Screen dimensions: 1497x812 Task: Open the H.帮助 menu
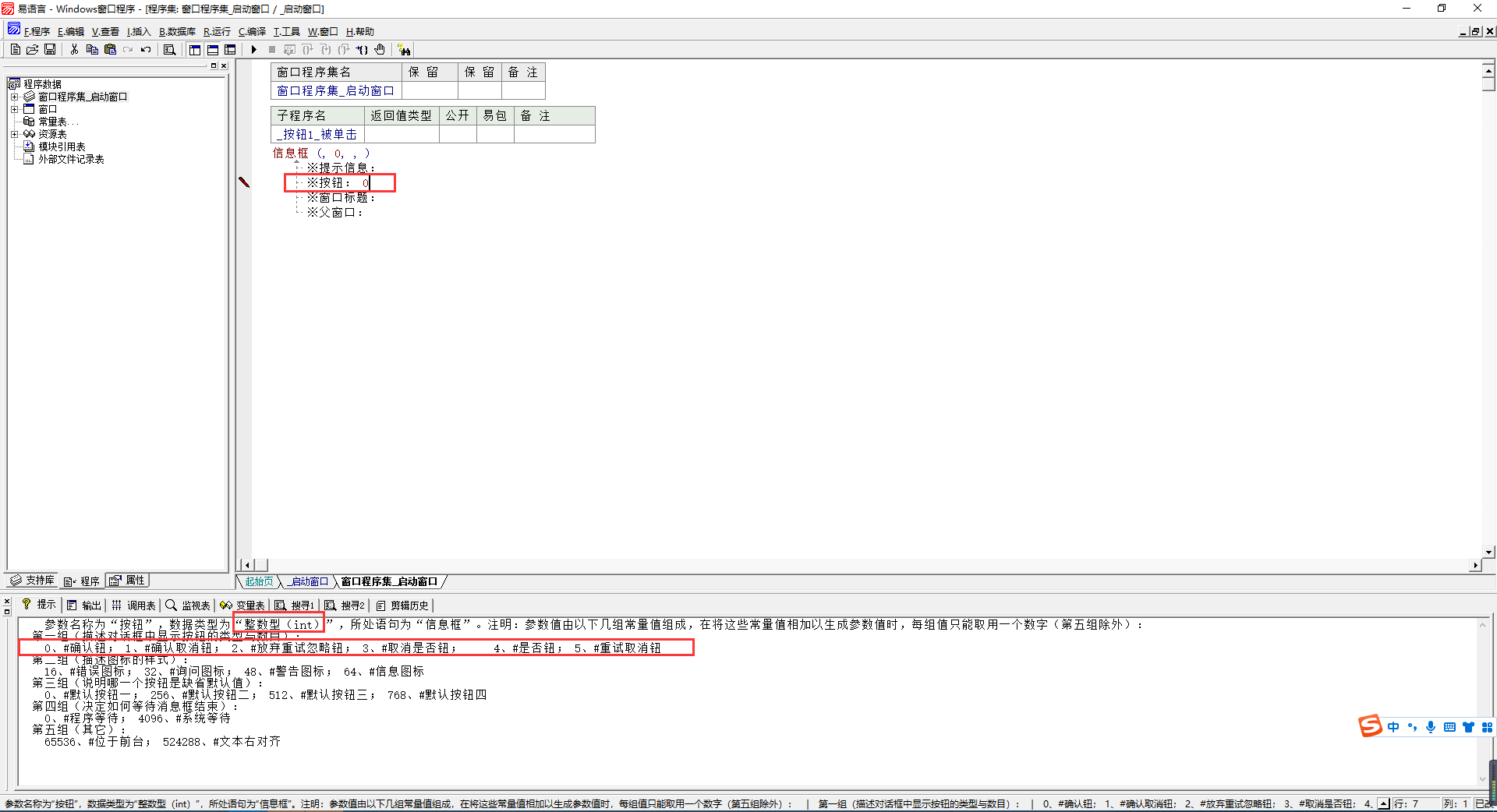pyautogui.click(x=360, y=32)
